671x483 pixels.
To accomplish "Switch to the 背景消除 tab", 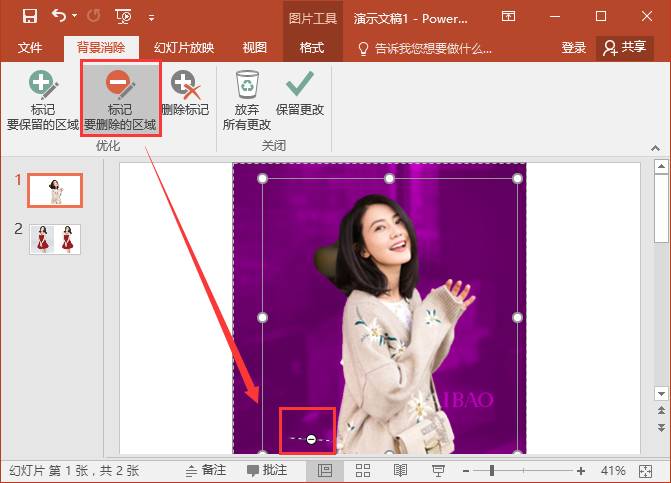I will [x=101, y=47].
